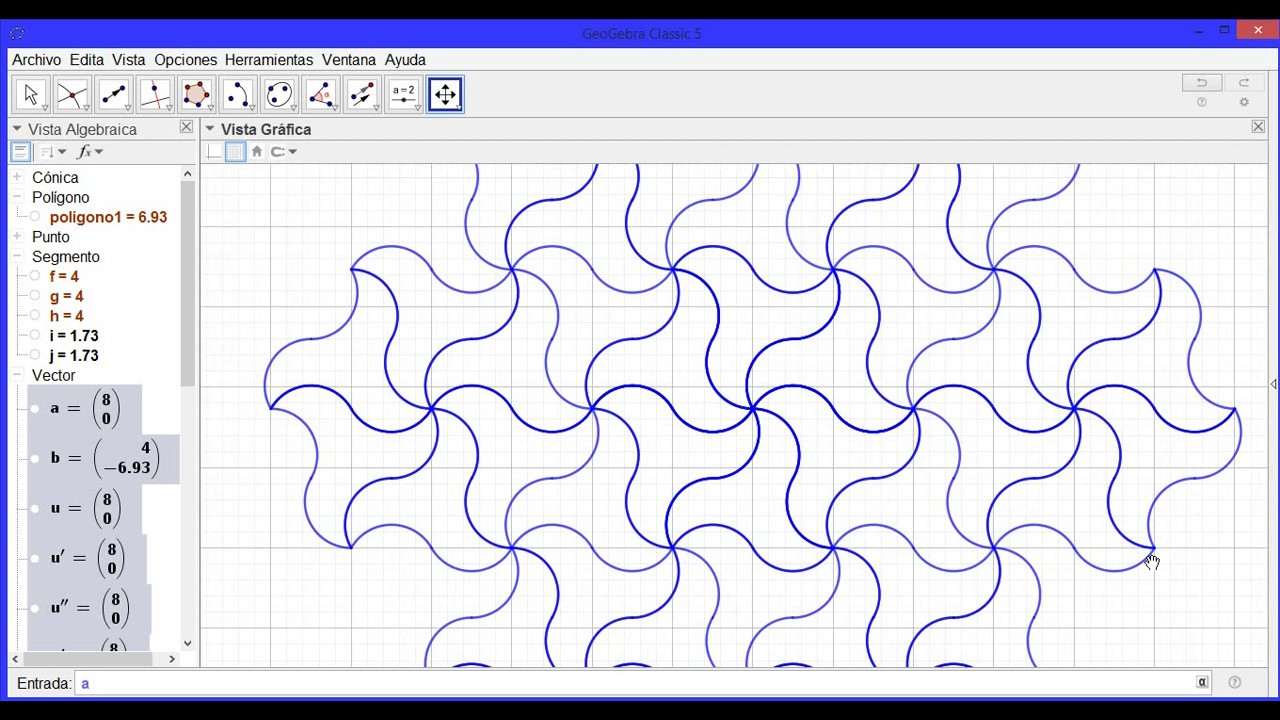Open the Vista menu

coord(129,60)
